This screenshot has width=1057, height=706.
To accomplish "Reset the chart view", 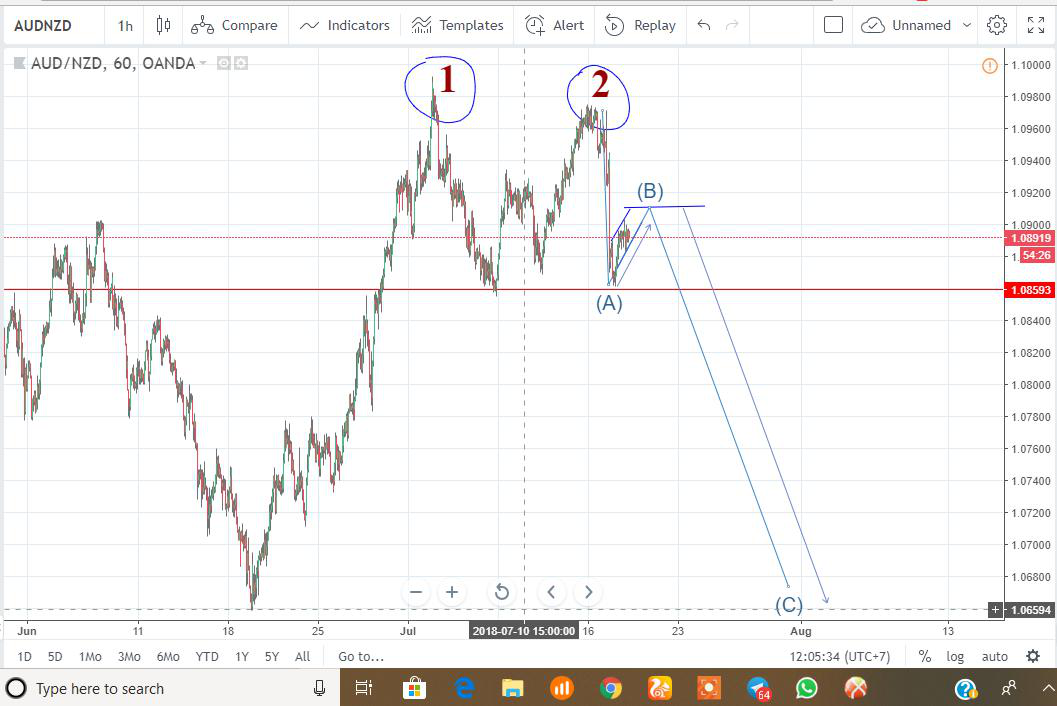I will [x=502, y=592].
